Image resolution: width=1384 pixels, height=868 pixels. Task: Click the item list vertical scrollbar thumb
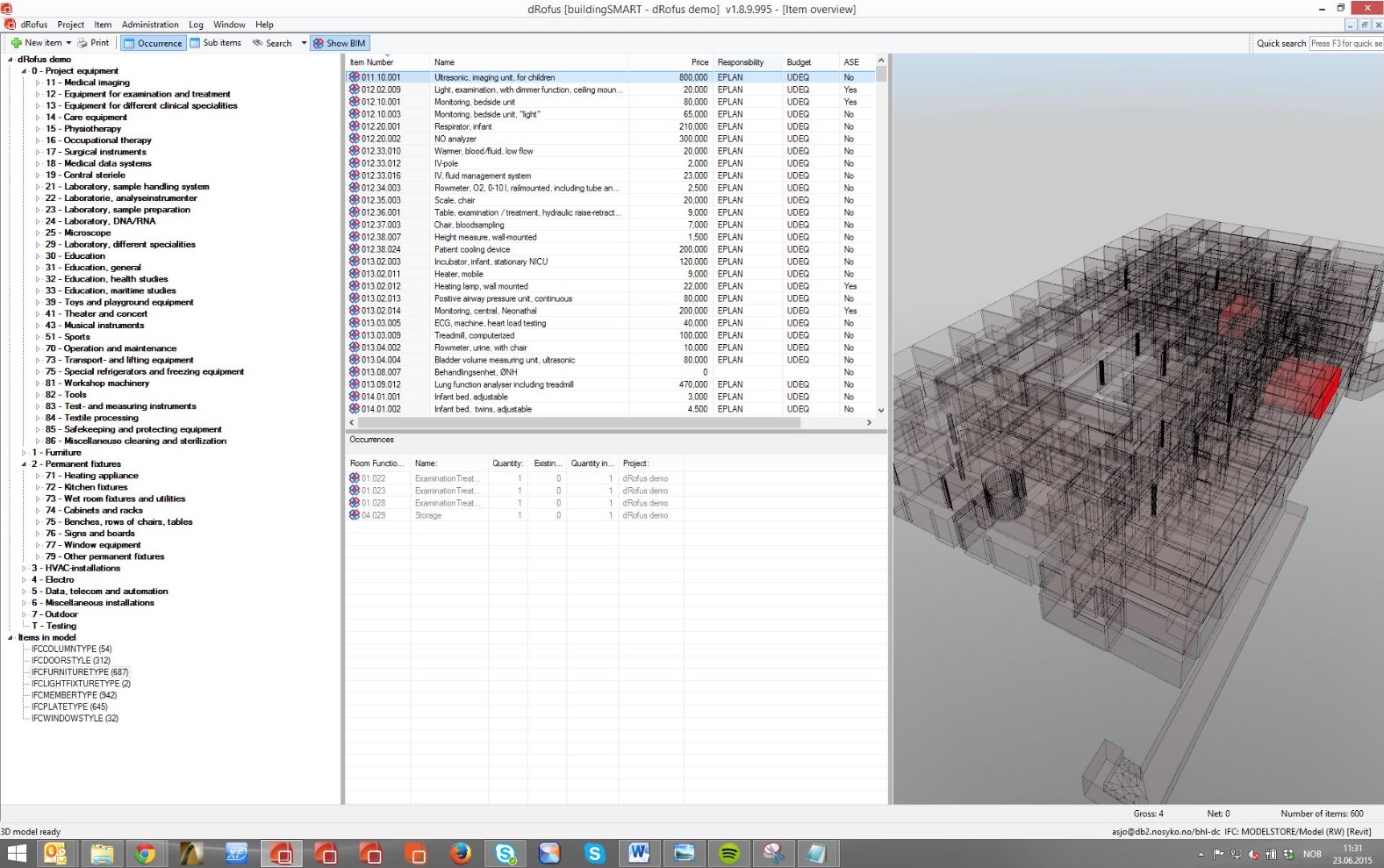[881, 74]
